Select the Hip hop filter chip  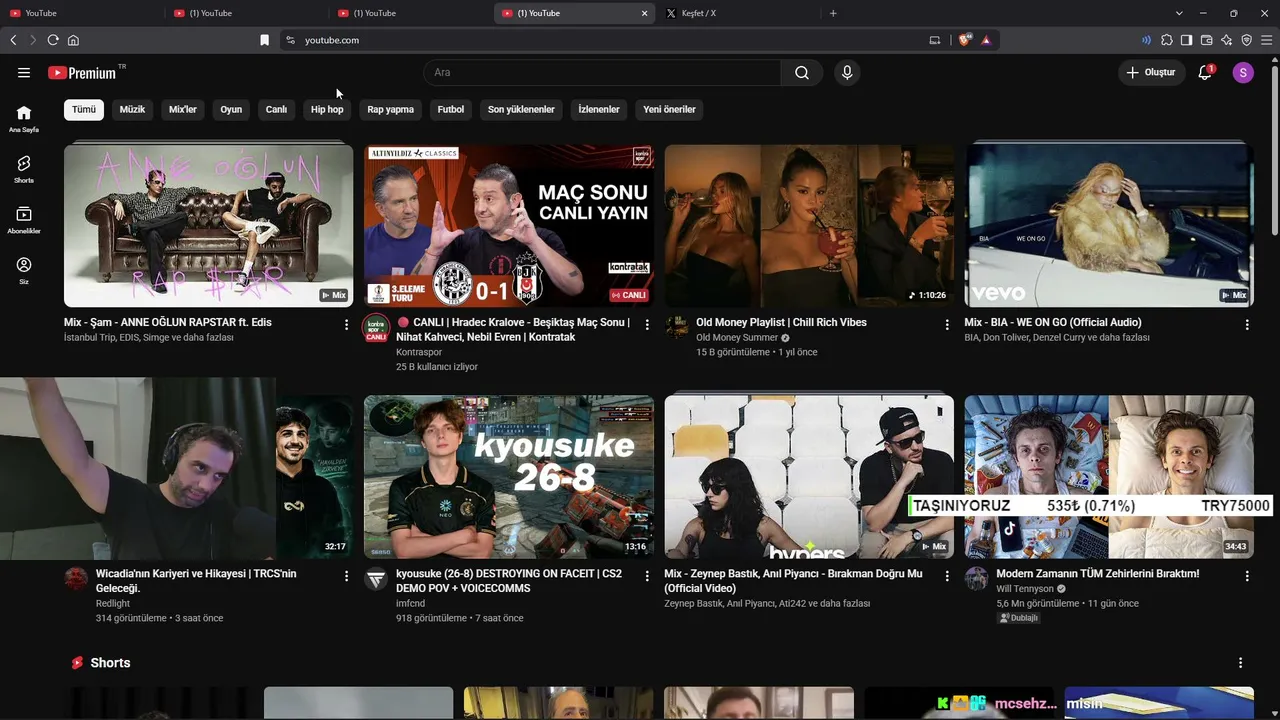pyautogui.click(x=327, y=110)
